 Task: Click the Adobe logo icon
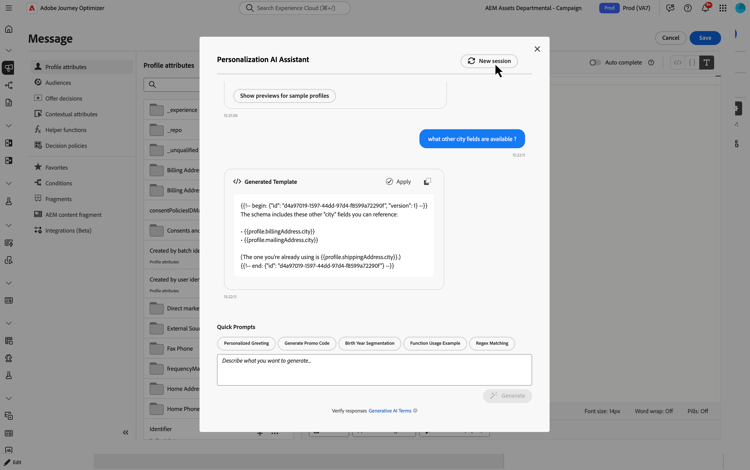(32, 8)
